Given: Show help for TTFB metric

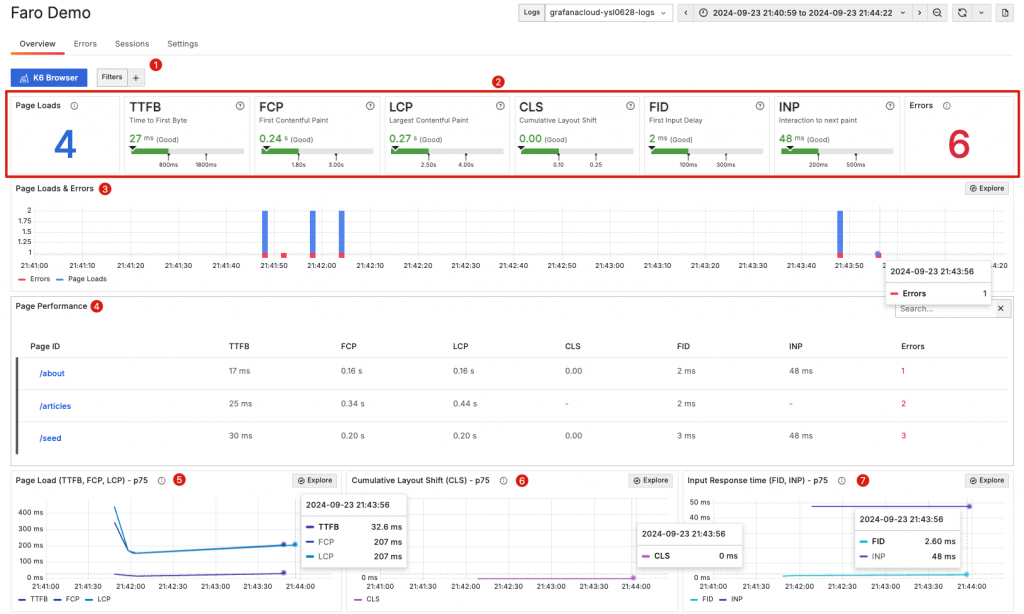Looking at the screenshot, I should (x=240, y=106).
